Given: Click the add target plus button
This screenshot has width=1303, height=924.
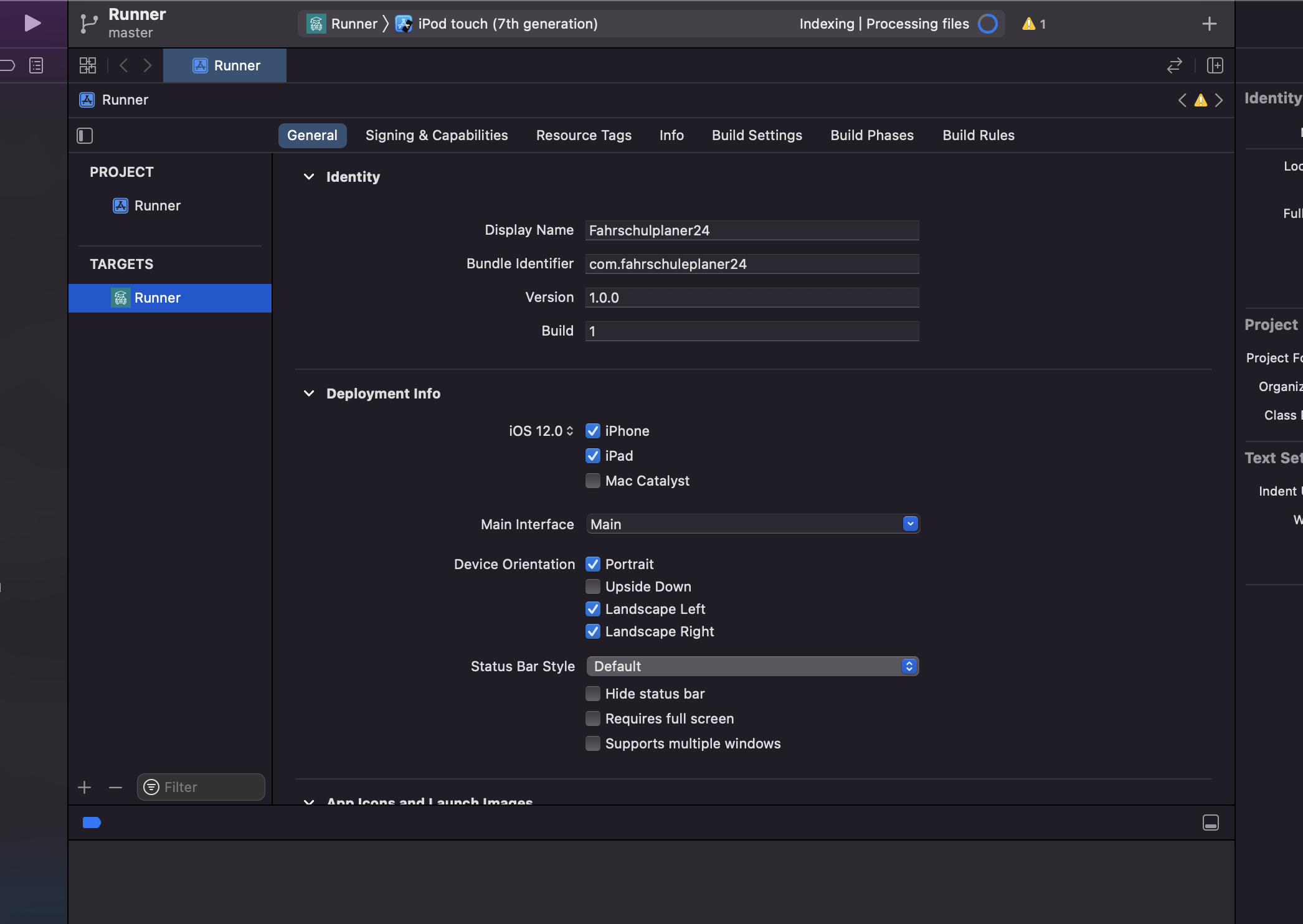Looking at the screenshot, I should click(x=85, y=788).
